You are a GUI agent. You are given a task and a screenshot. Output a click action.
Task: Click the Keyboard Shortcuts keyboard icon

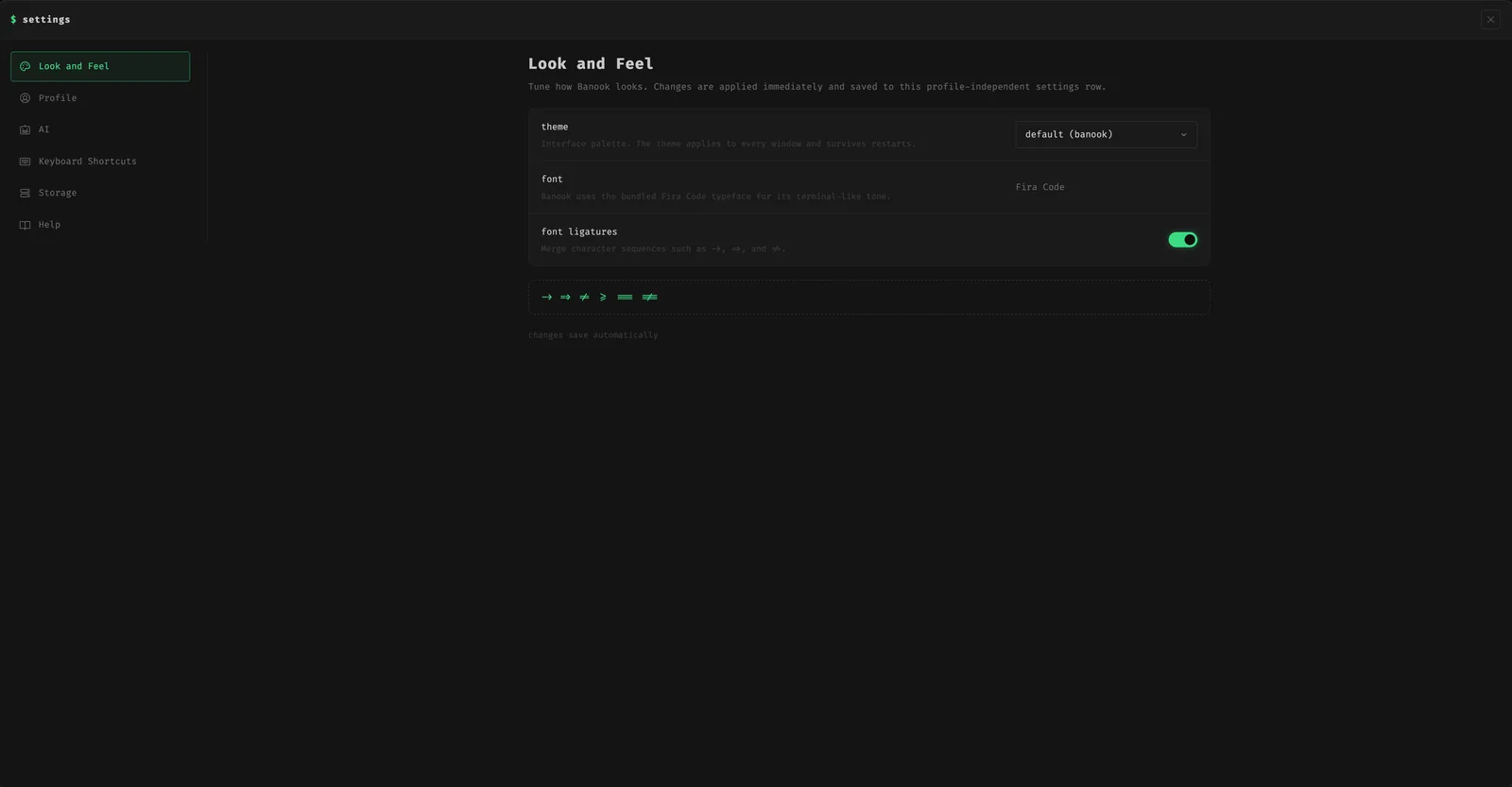(x=25, y=162)
